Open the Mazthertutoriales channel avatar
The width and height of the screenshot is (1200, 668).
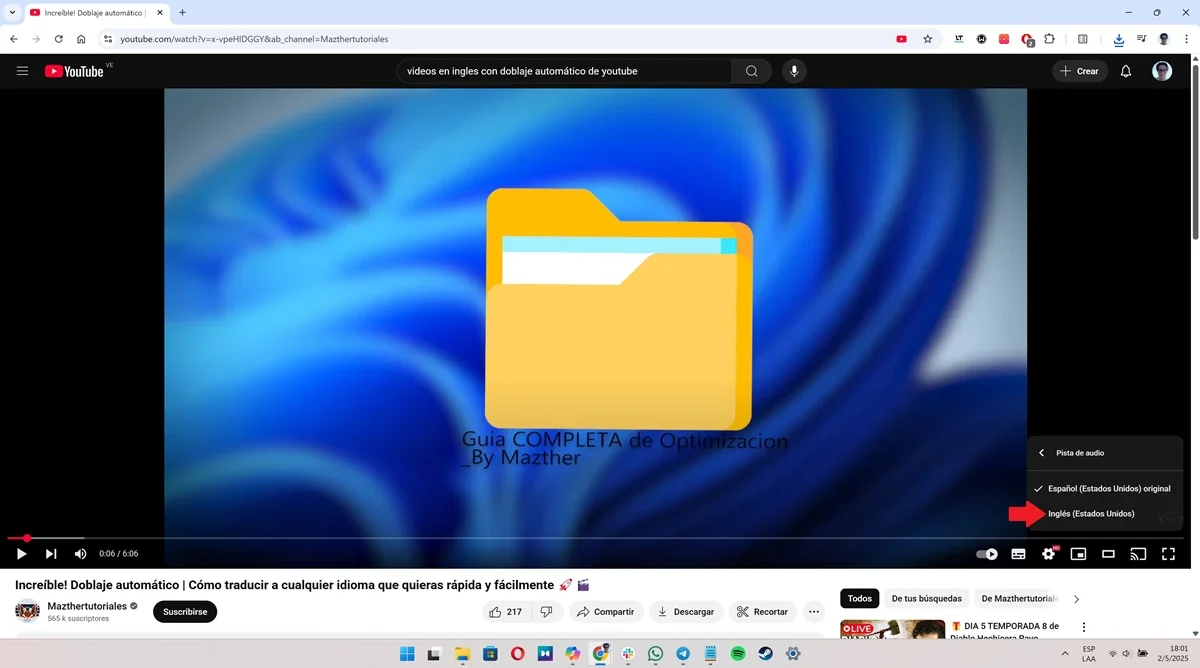pos(28,611)
